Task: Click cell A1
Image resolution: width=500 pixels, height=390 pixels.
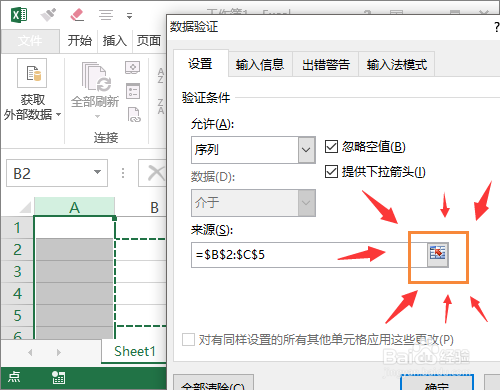Action: 74,228
